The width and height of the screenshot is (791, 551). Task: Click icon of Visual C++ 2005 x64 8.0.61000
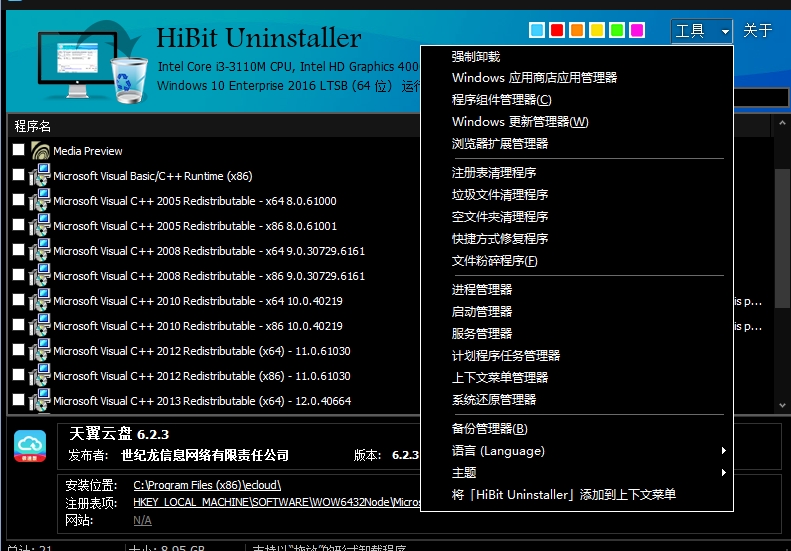point(40,200)
